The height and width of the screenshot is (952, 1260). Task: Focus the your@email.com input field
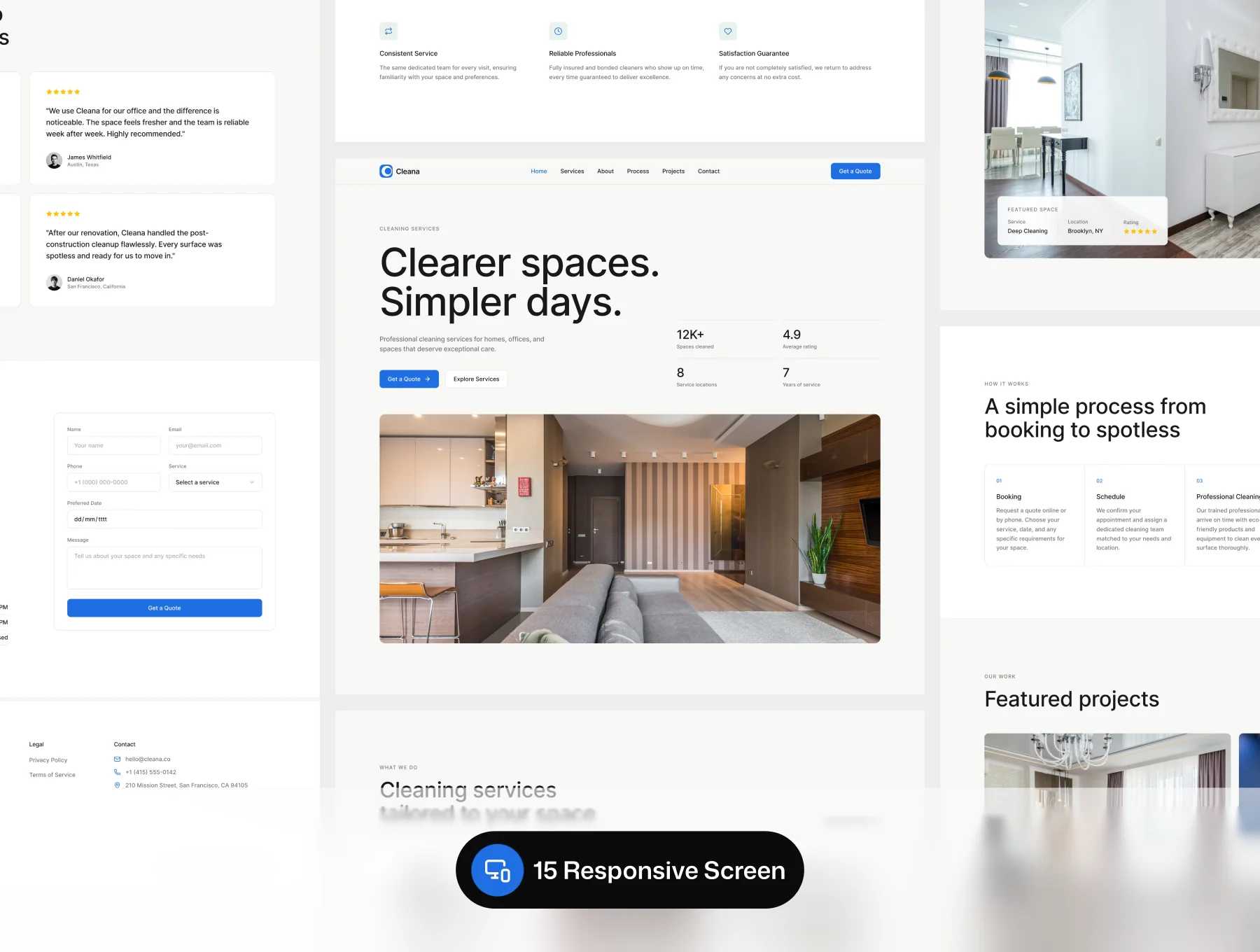[x=216, y=446]
